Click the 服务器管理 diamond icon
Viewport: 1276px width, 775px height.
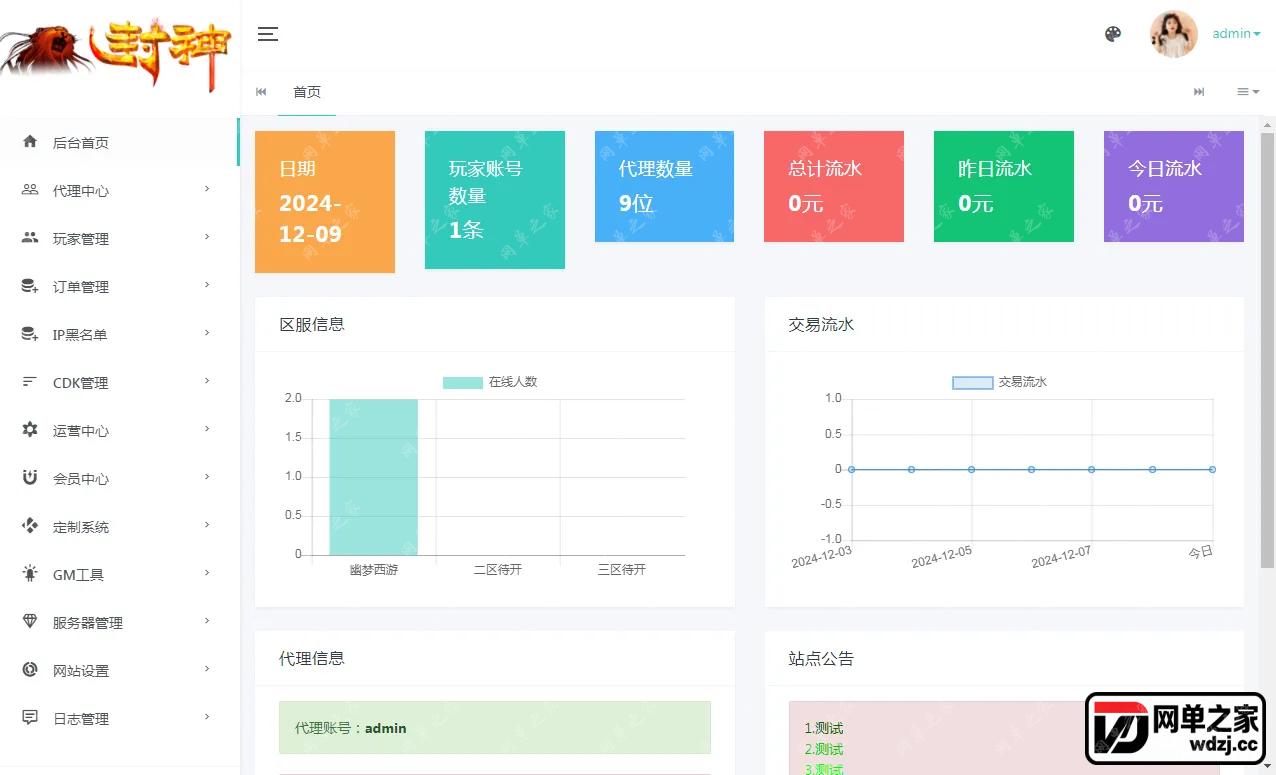point(30,622)
